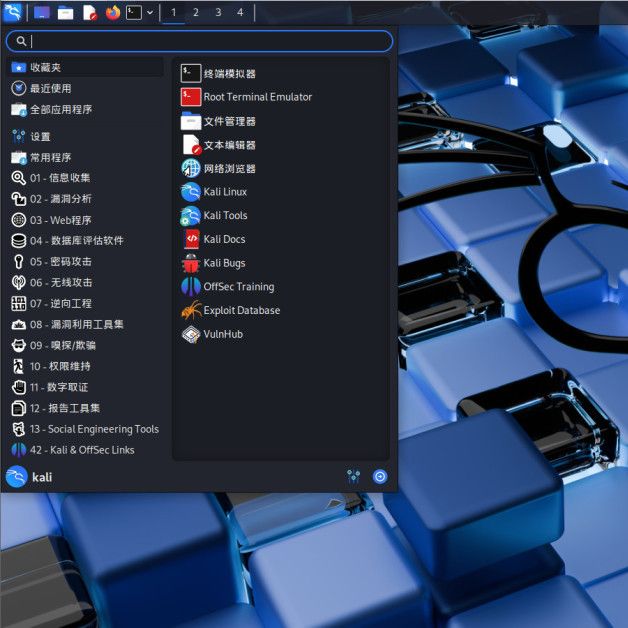Open Kali Linux link

[282, 192]
